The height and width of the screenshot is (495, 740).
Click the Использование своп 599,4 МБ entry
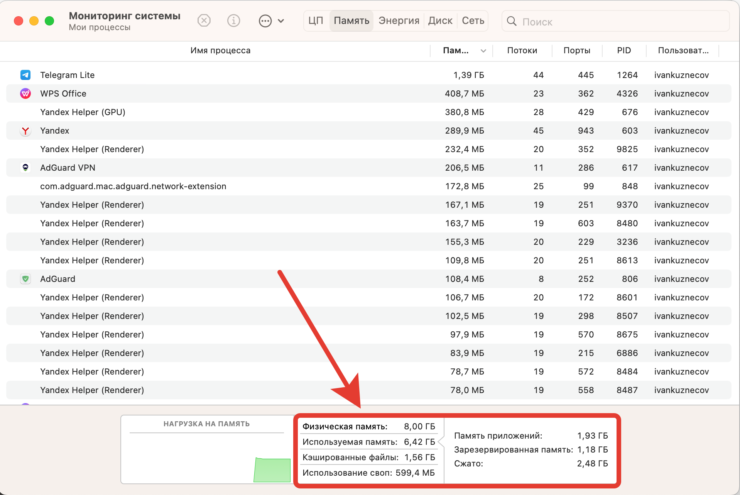(369, 473)
